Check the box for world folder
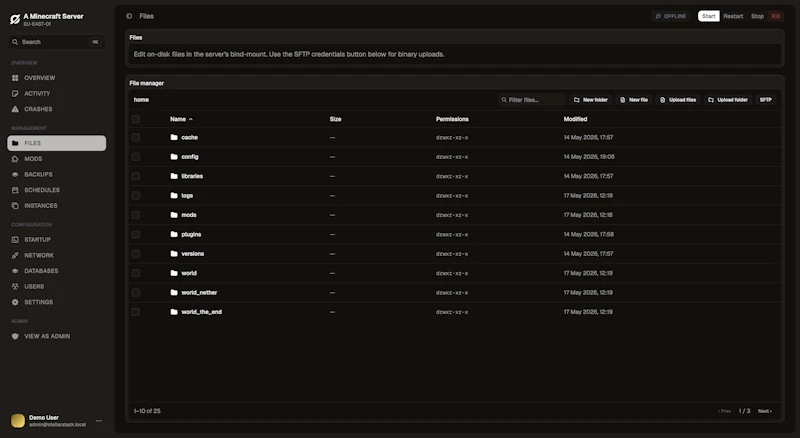Screen dimensions: 800x438 tap(136, 273)
